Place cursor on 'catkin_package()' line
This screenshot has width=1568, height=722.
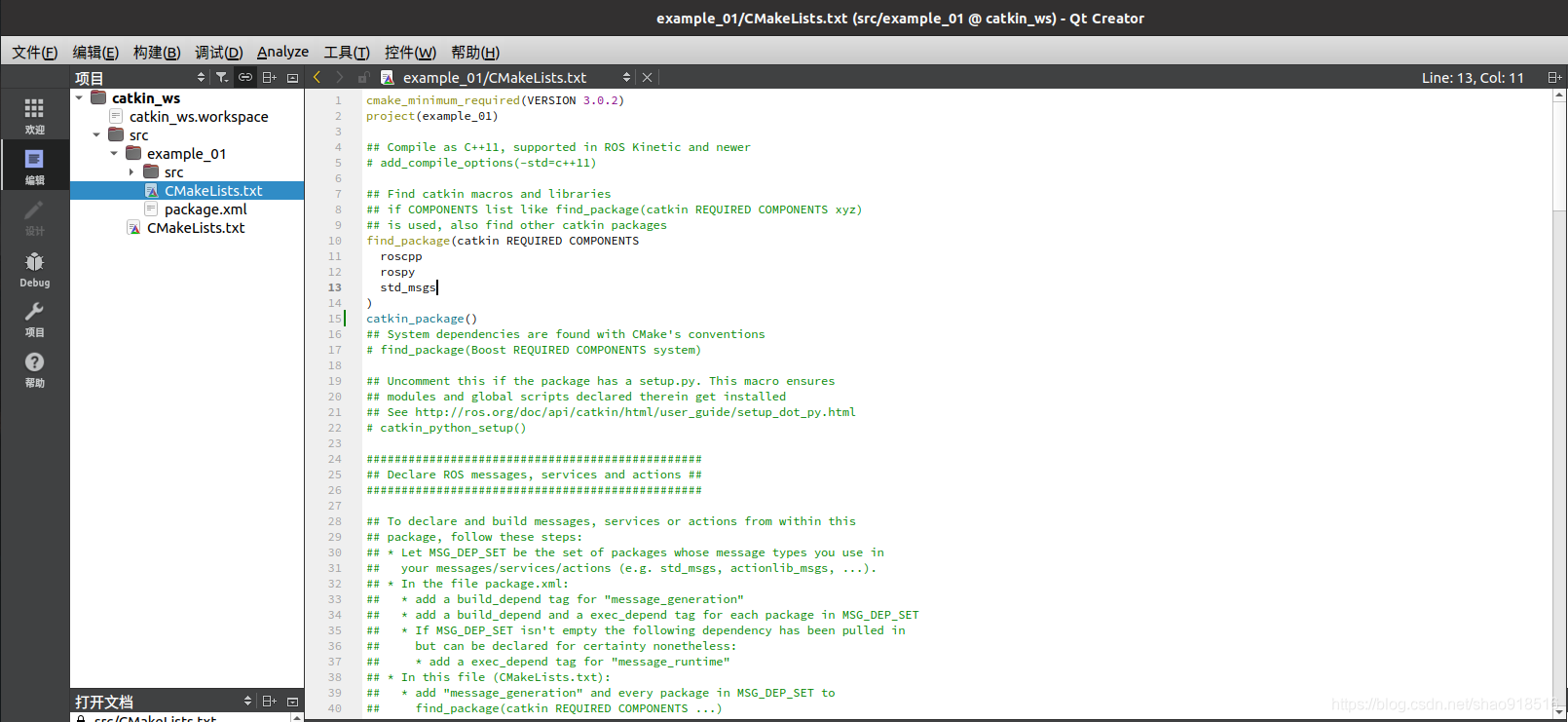[x=422, y=319]
